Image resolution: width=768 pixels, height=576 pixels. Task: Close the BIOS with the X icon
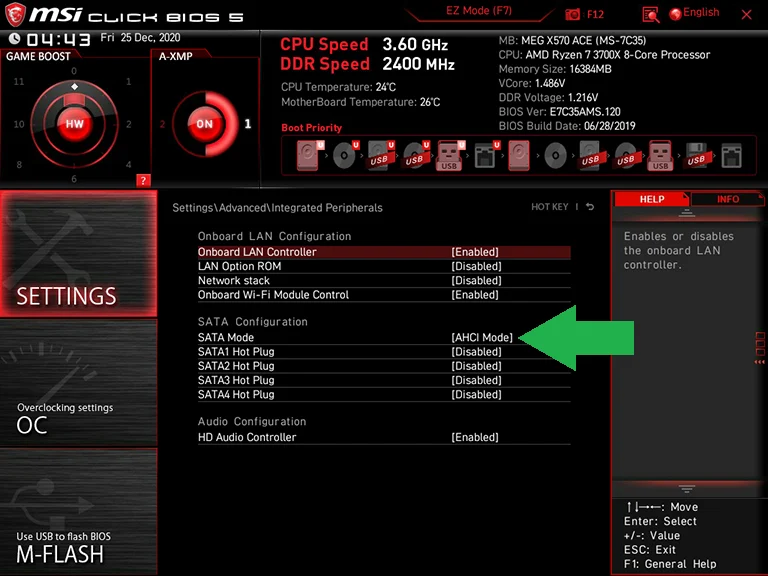746,15
